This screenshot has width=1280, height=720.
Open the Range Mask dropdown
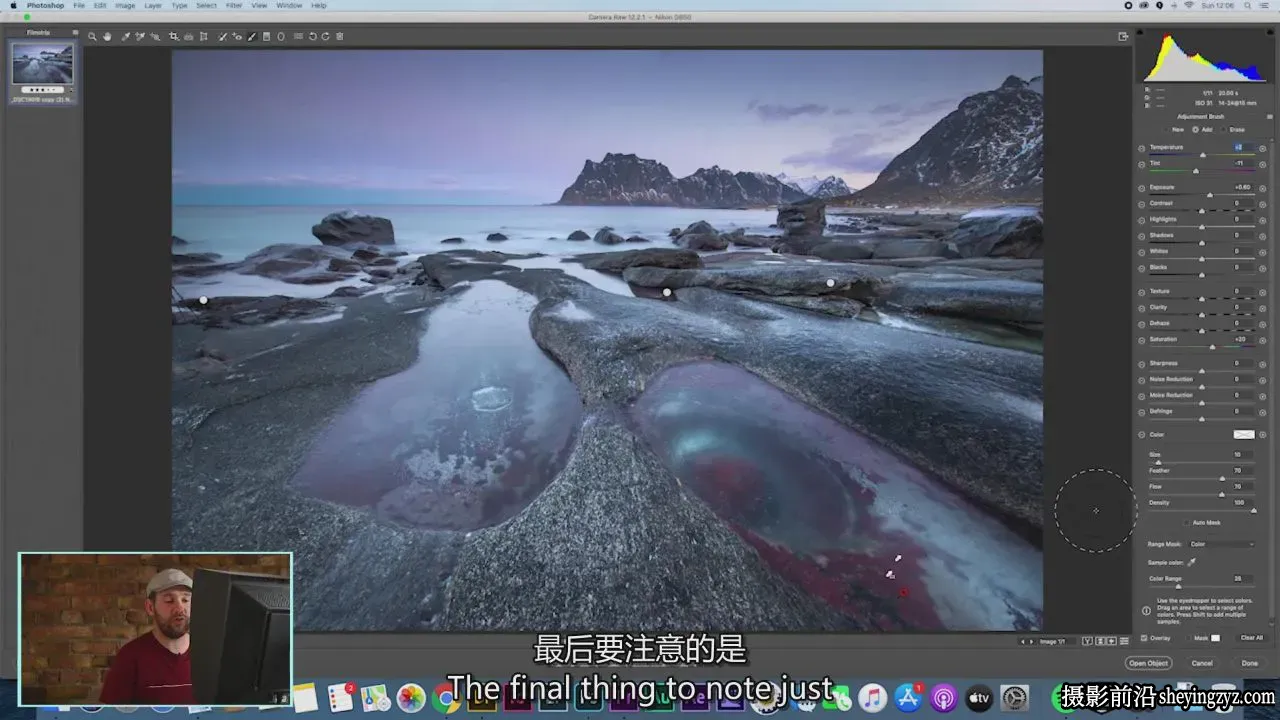click(1221, 544)
